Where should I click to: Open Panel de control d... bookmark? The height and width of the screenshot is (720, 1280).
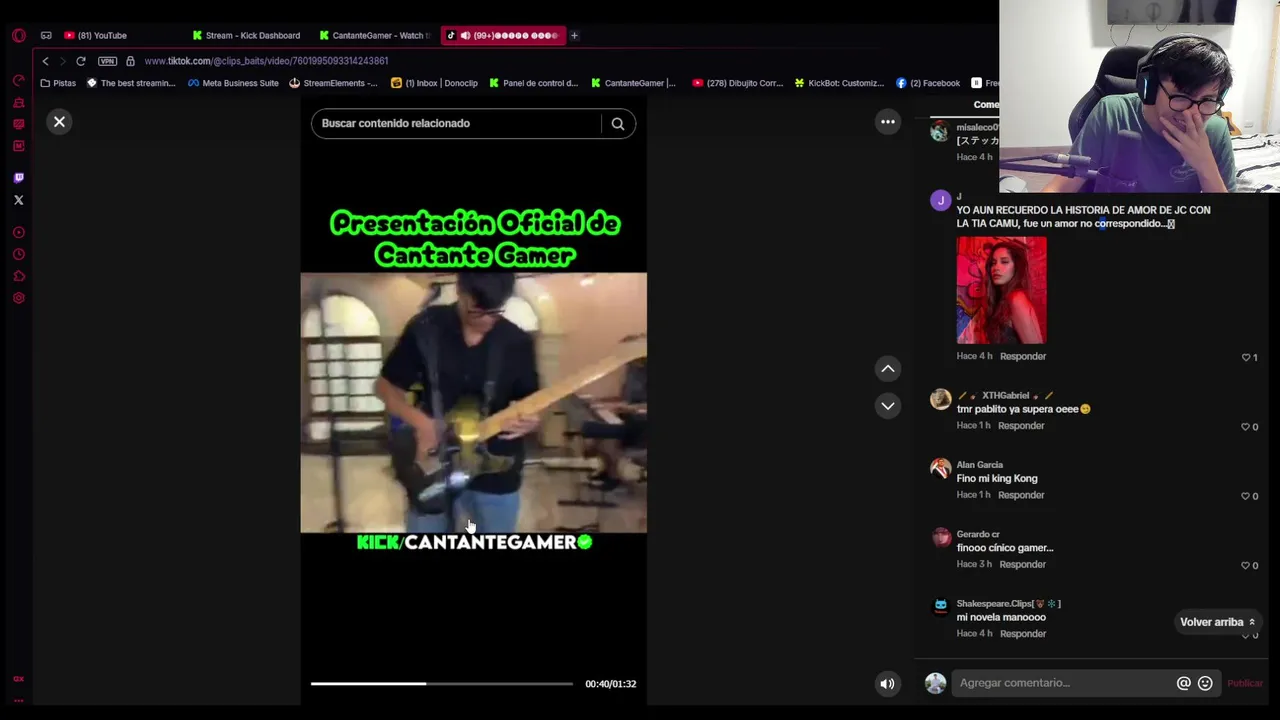click(x=533, y=83)
